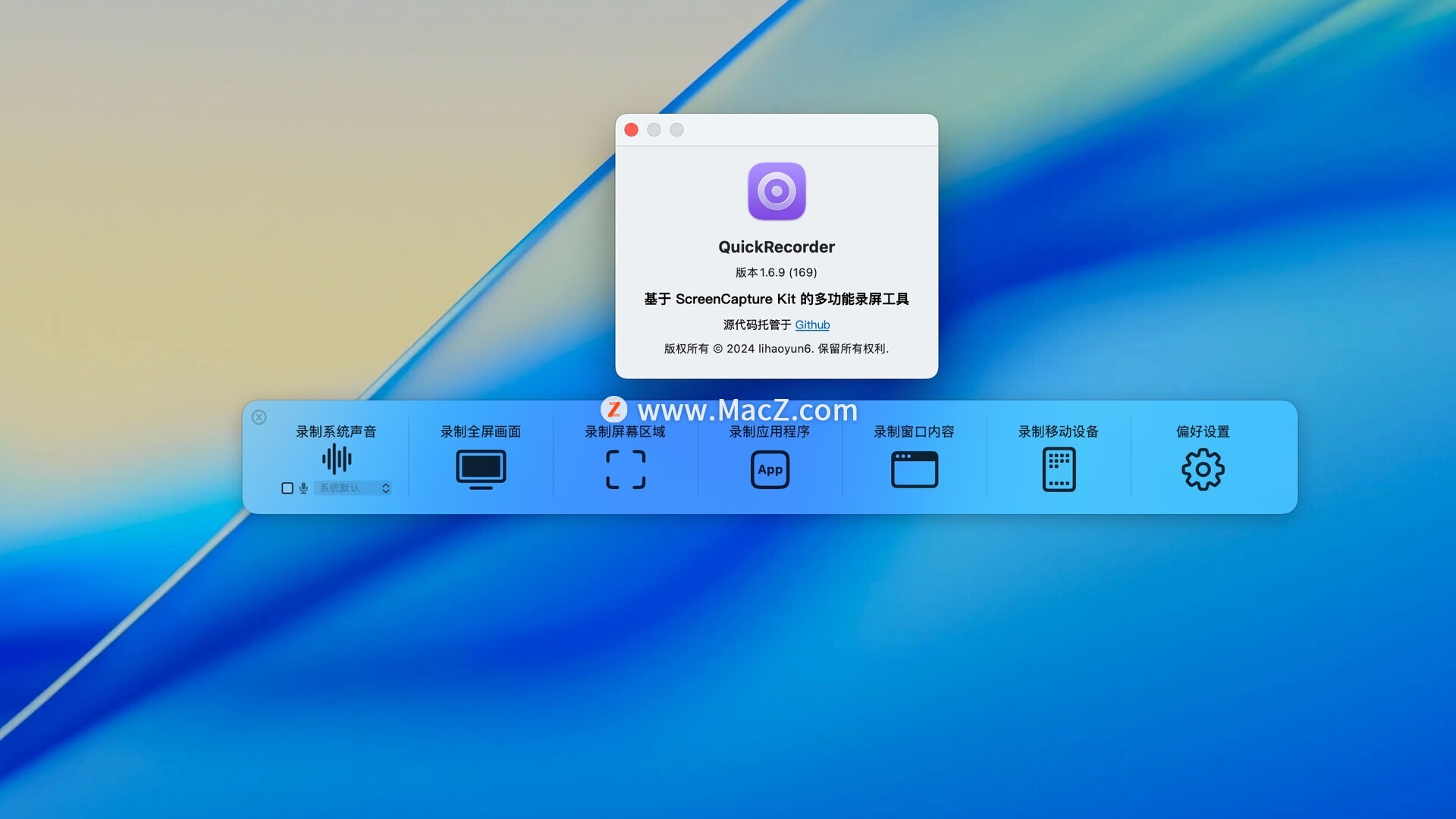
Task: Click the 录制屏幕区域 label
Action: [x=625, y=431]
